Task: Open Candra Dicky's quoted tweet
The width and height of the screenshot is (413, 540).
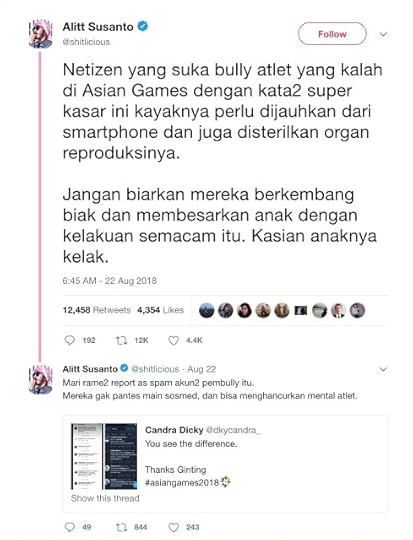Action: coord(226,464)
